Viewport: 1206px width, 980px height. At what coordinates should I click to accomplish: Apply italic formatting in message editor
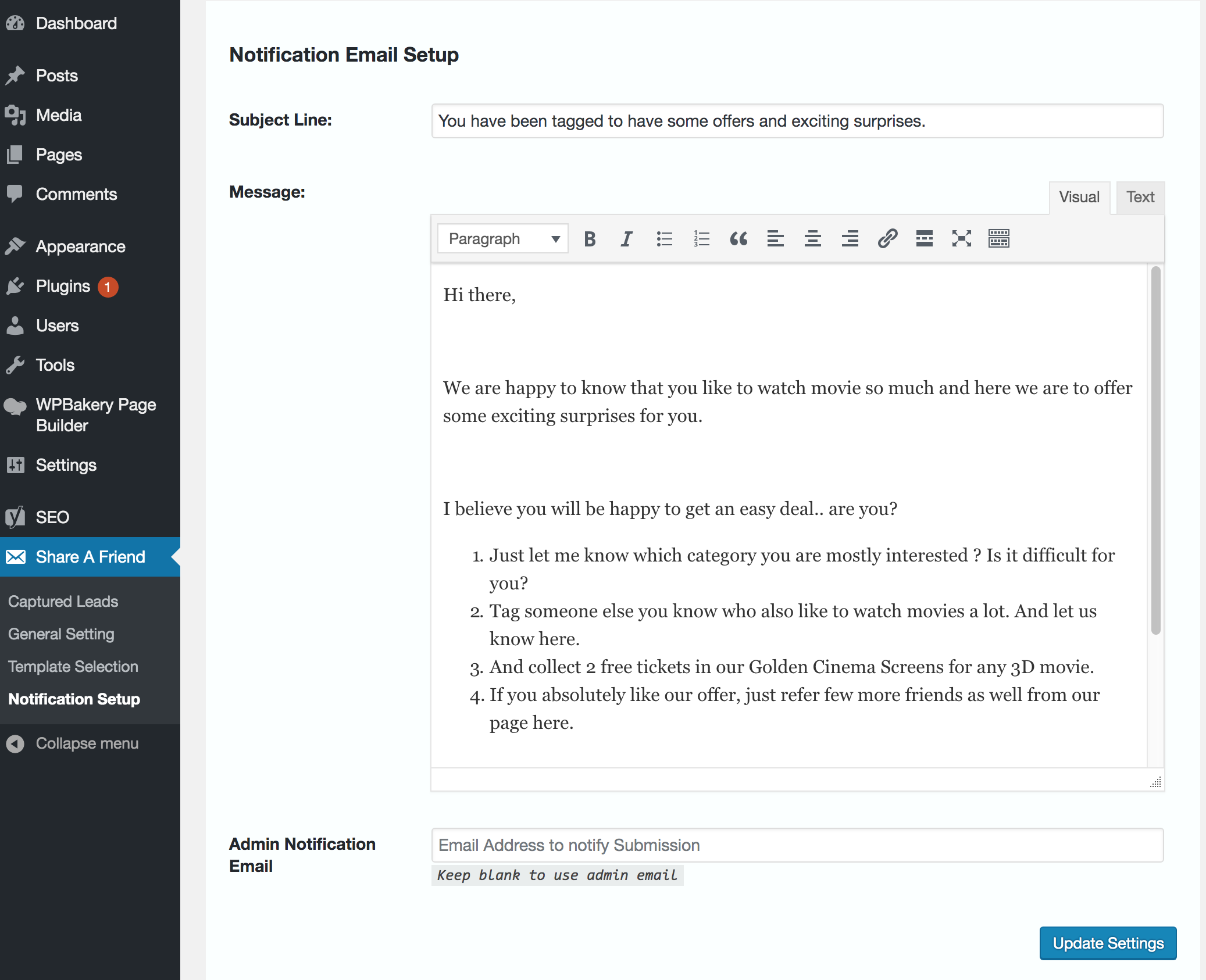pyautogui.click(x=626, y=239)
